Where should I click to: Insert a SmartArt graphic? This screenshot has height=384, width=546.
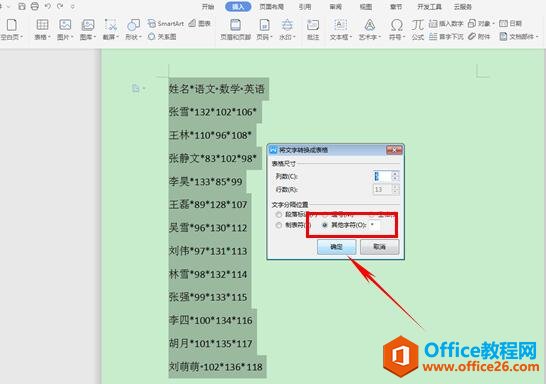pos(166,24)
